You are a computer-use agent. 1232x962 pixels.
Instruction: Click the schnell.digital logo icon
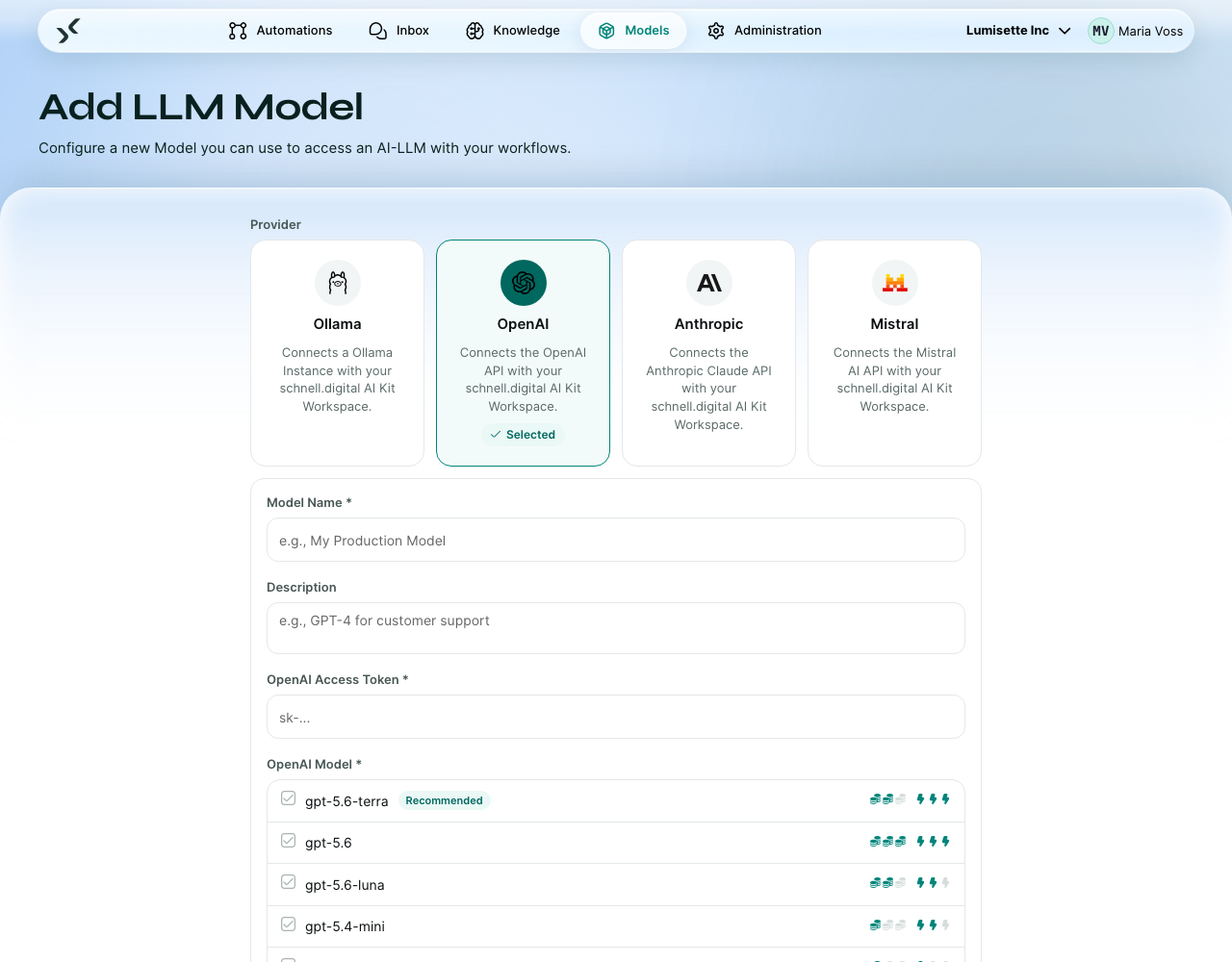coord(67,31)
